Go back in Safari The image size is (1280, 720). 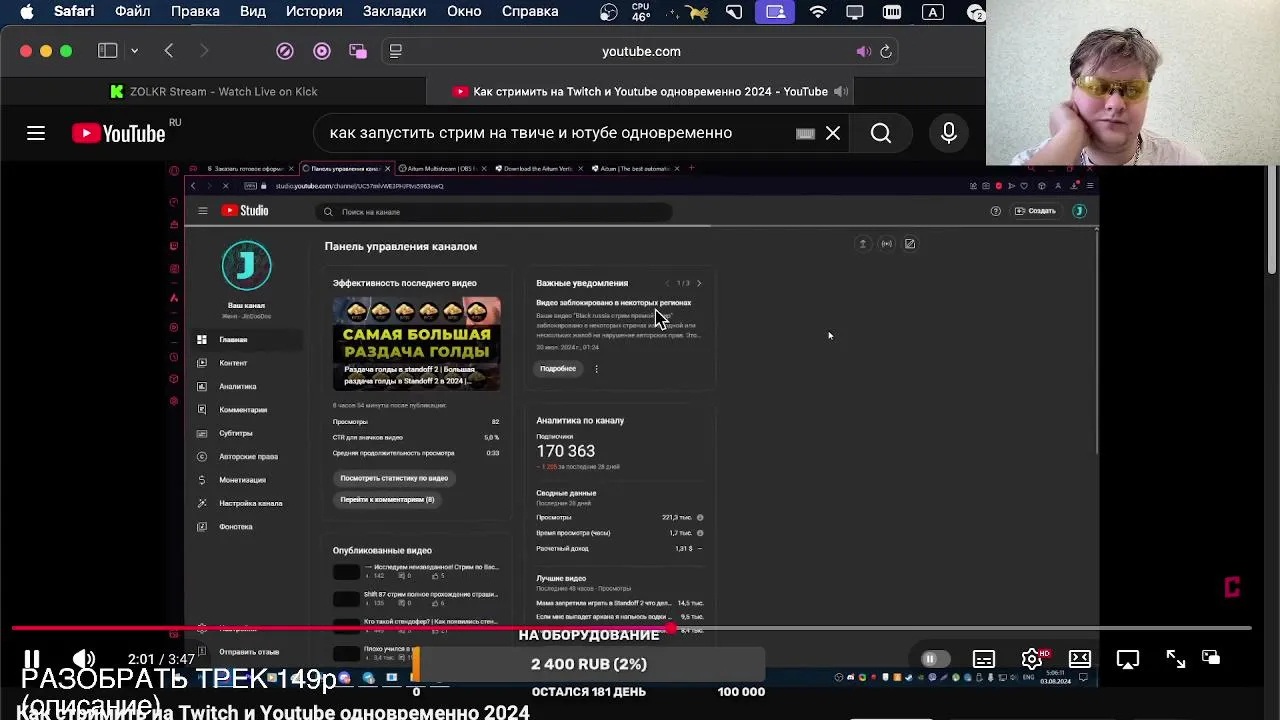coord(169,51)
